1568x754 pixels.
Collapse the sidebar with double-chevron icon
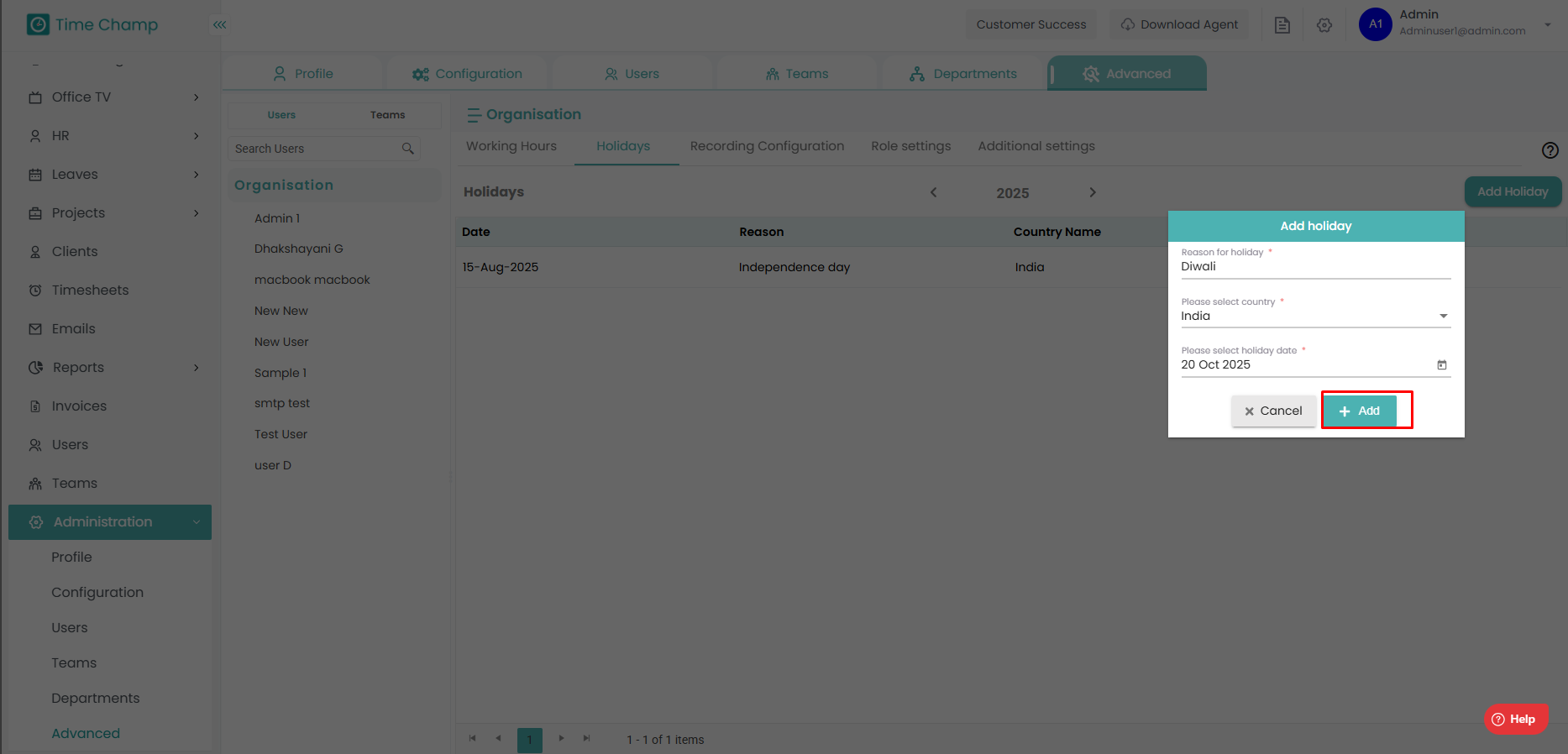tap(220, 24)
